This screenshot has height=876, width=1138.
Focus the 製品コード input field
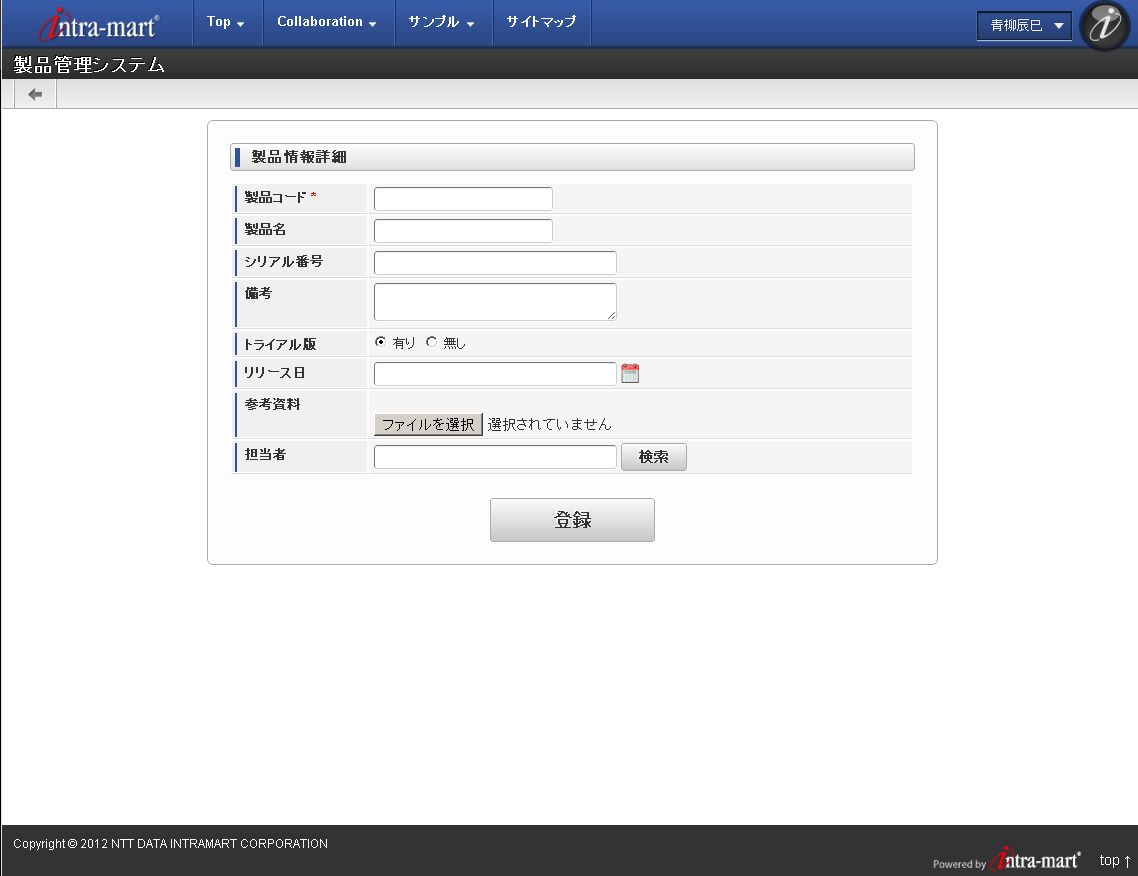click(463, 199)
